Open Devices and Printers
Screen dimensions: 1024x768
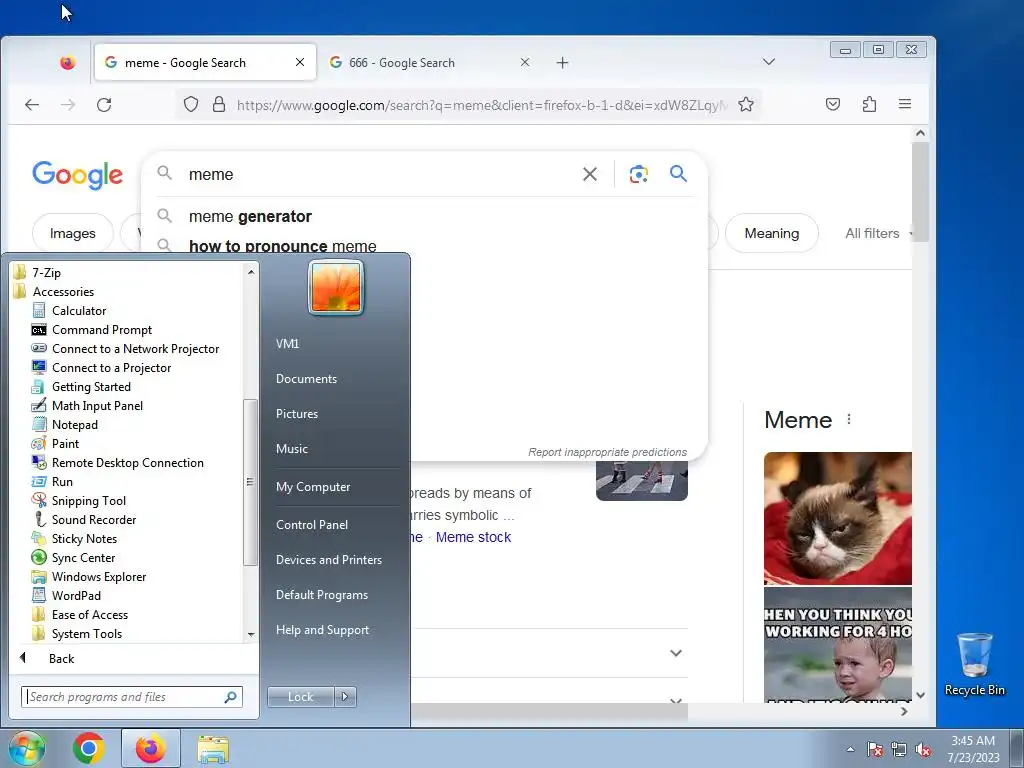point(328,560)
